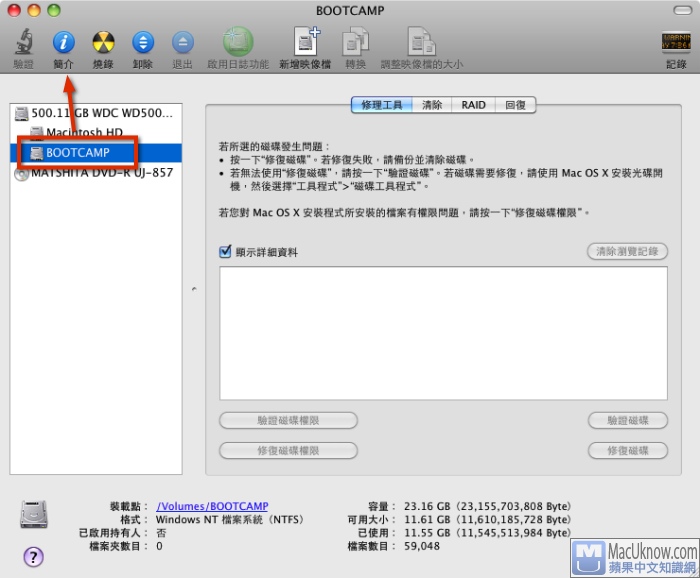The width and height of the screenshot is (700, 578).
Task: Select the Macintosh HD volume
Action: pos(84,133)
